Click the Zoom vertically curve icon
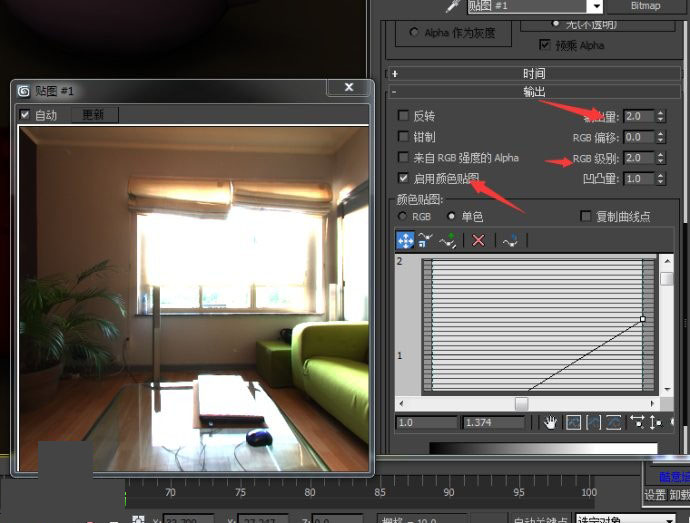This screenshot has height=523, width=690. pyautogui.click(x=656, y=423)
